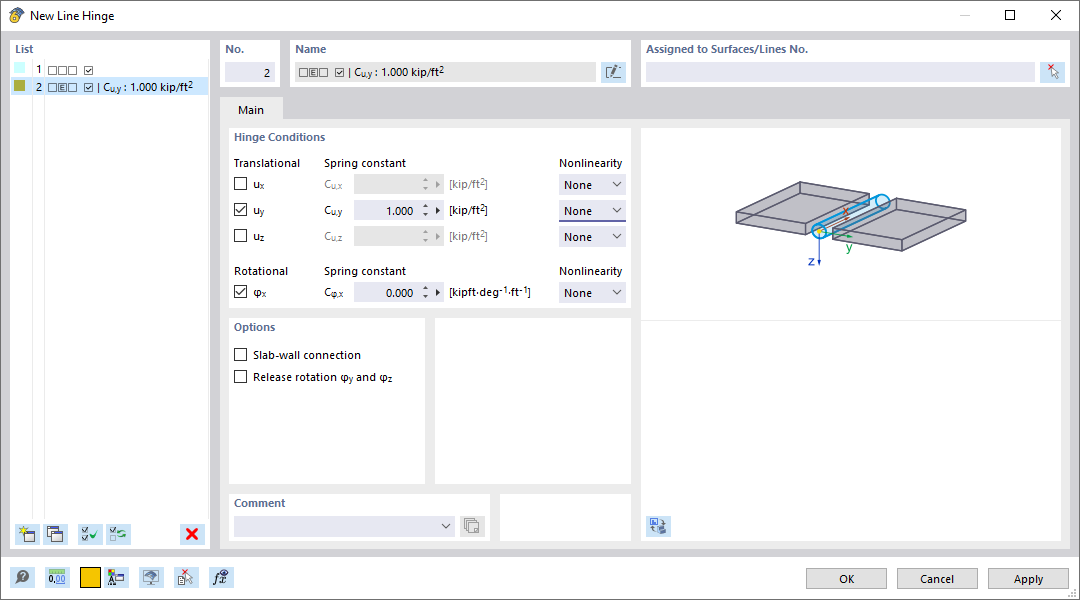The width and height of the screenshot is (1080, 600).
Task: Invert the checked list entries
Action: click(118, 533)
